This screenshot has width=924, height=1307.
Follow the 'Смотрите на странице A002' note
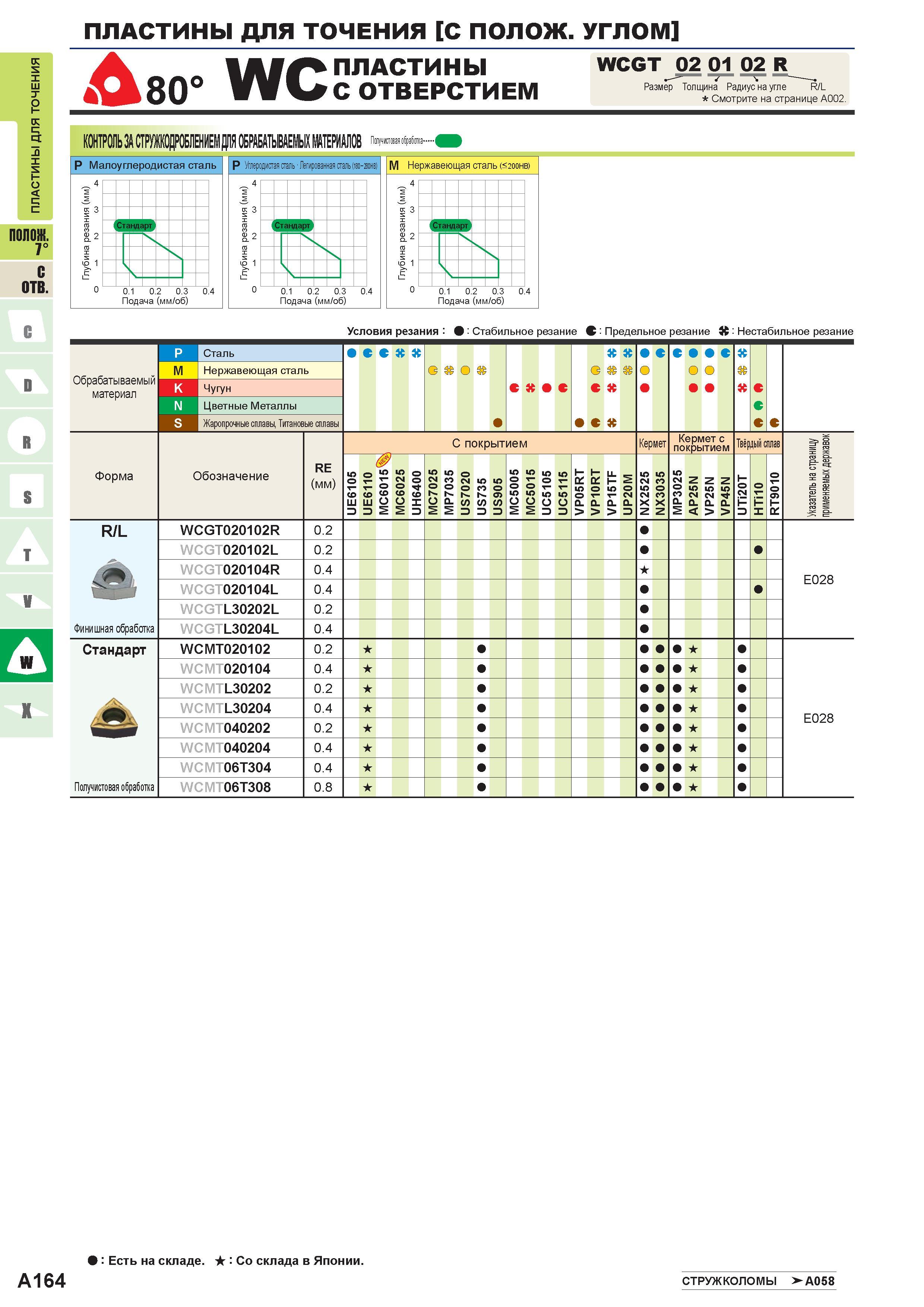point(774,99)
